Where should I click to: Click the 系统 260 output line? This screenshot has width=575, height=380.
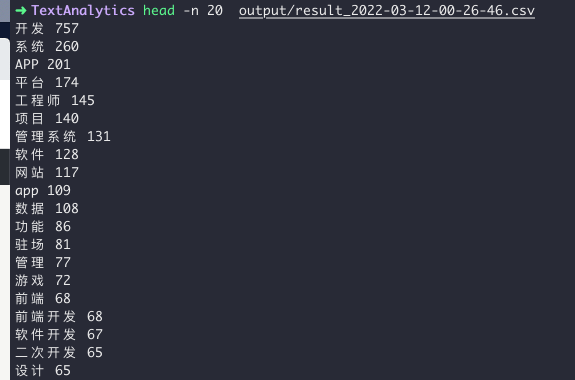(47, 46)
